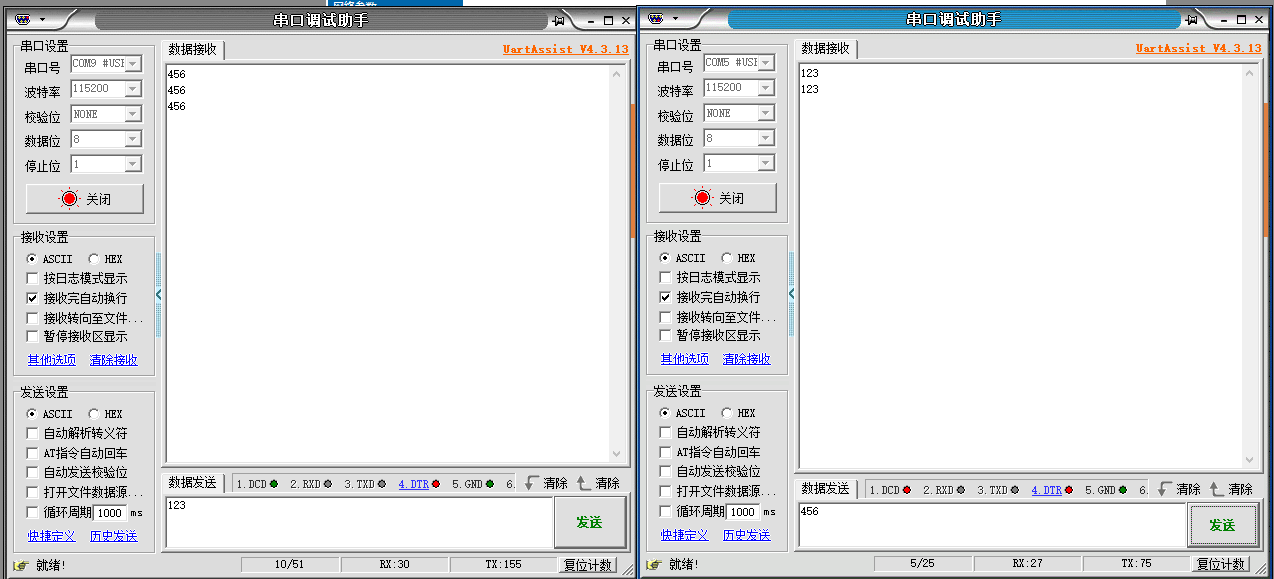
Task: Open the COM9 serial port dropdown
Action: [x=132, y=63]
